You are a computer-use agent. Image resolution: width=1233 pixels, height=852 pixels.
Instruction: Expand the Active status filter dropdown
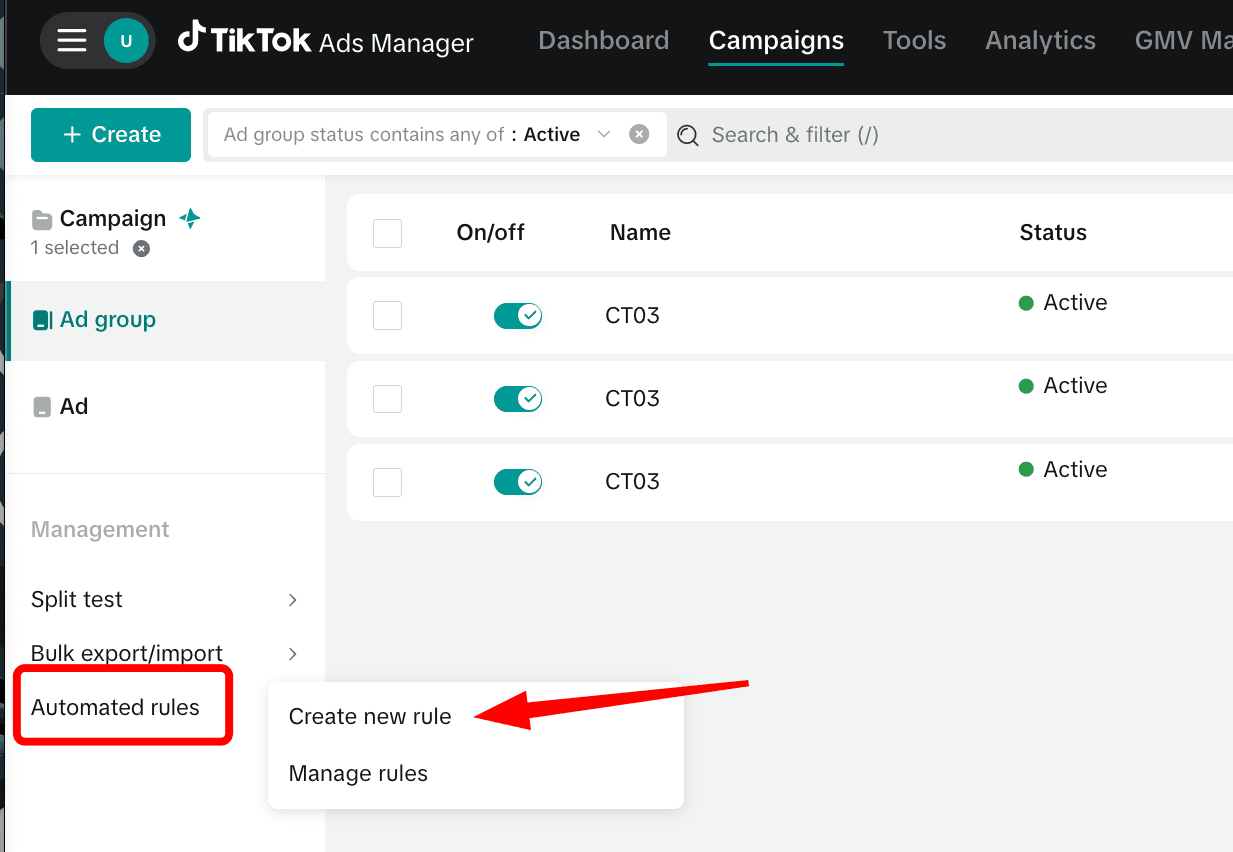pos(604,133)
